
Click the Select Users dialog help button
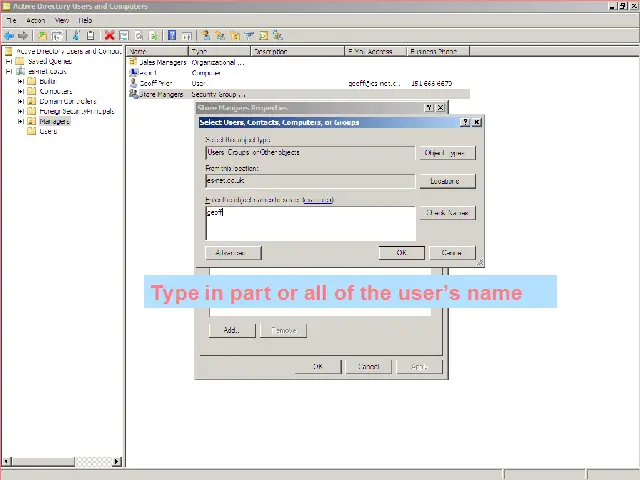tap(465, 122)
